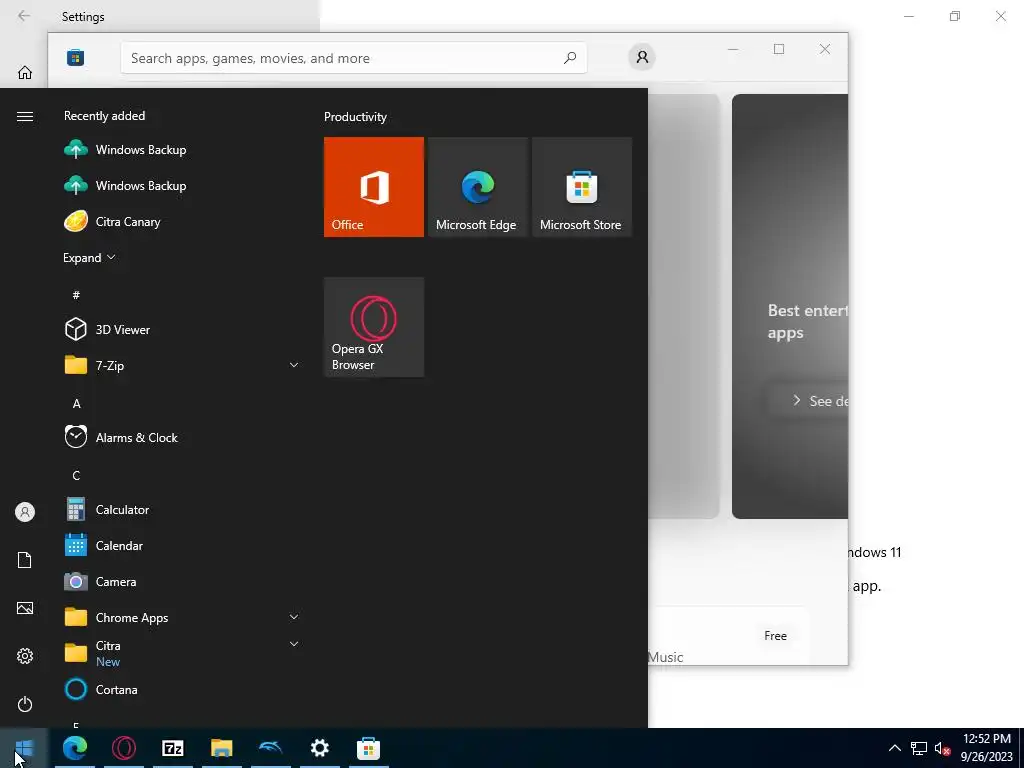Open Microsoft Edge from the taskbar

pos(74,748)
